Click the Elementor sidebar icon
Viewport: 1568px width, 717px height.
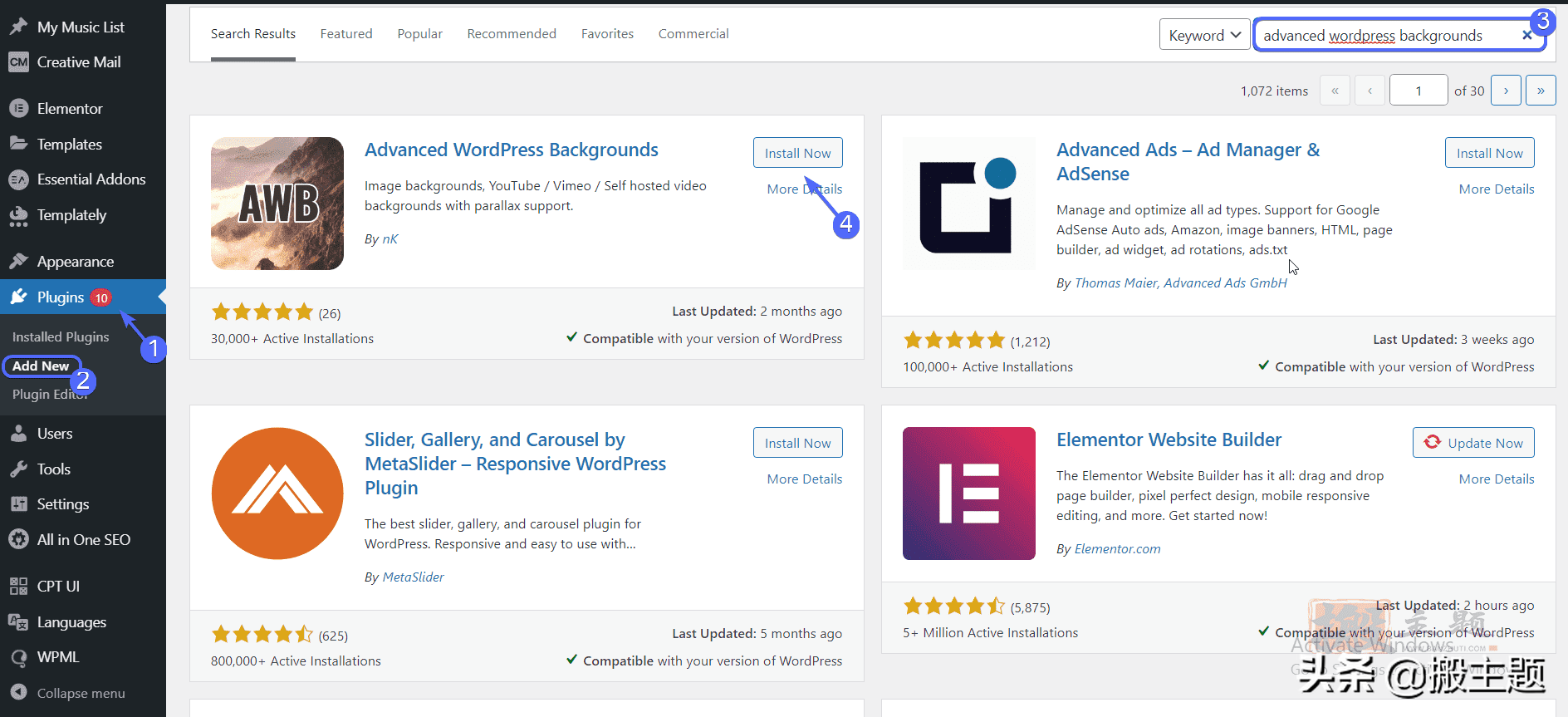click(18, 109)
